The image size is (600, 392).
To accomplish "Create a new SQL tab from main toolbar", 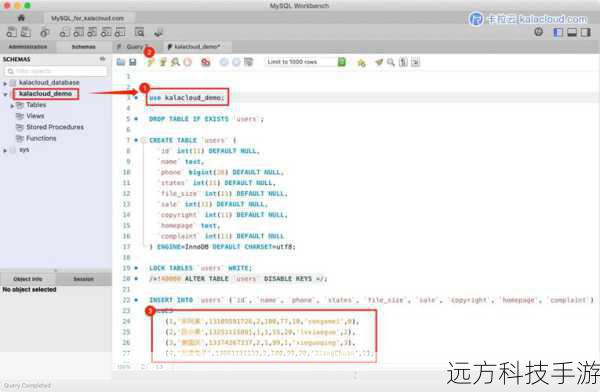I will coord(11,33).
